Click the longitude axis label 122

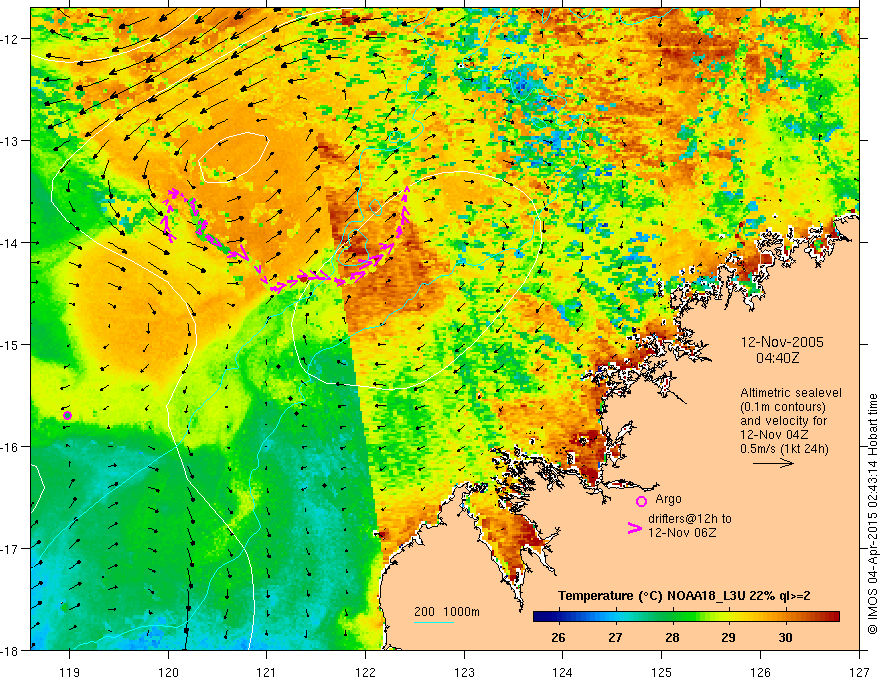click(x=365, y=671)
